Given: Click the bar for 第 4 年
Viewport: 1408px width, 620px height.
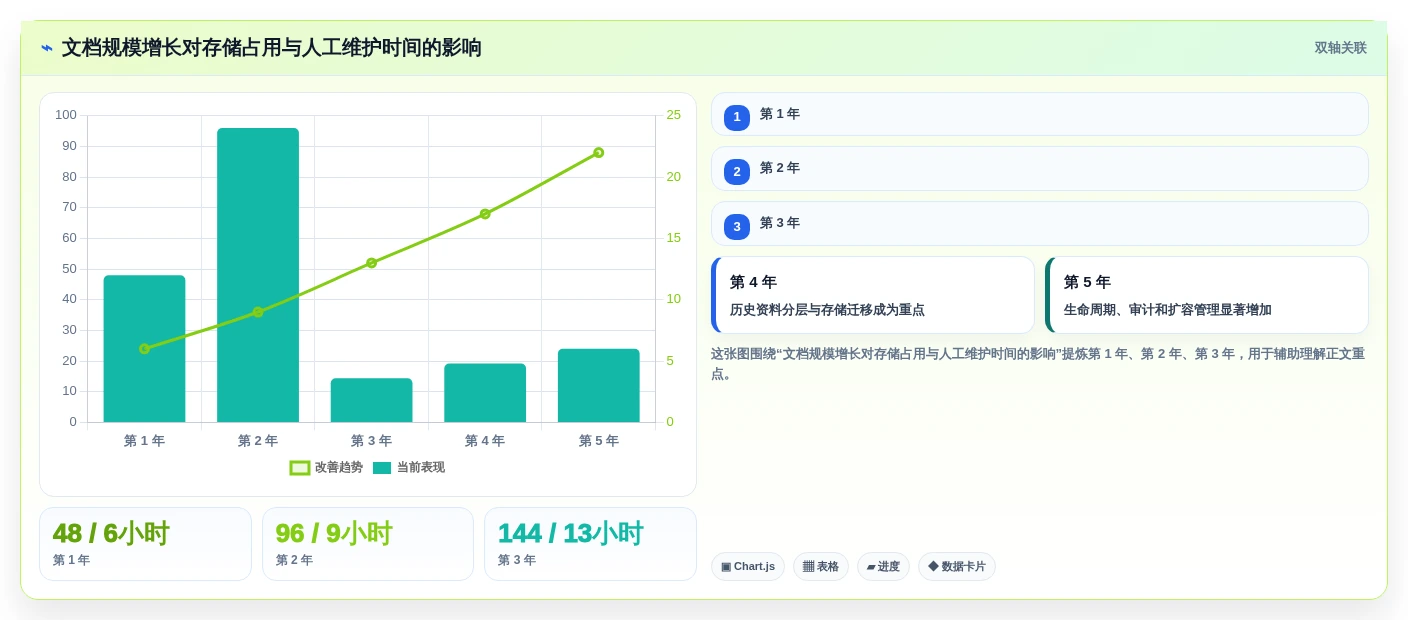Looking at the screenshot, I should tap(485, 393).
